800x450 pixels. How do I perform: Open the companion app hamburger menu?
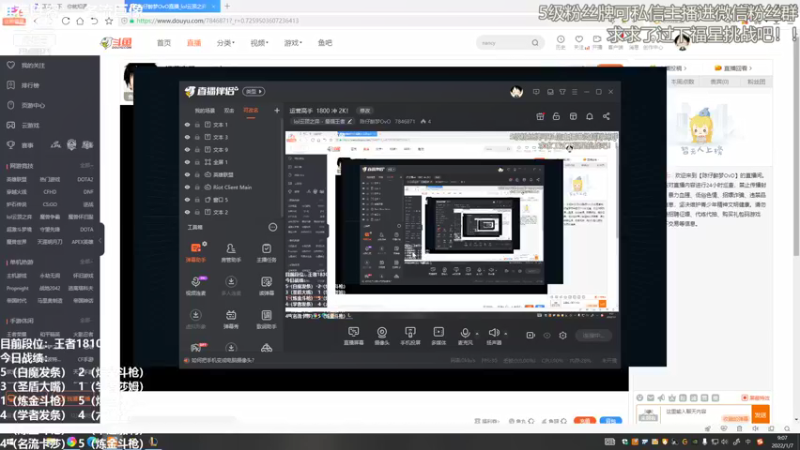click(x=574, y=92)
